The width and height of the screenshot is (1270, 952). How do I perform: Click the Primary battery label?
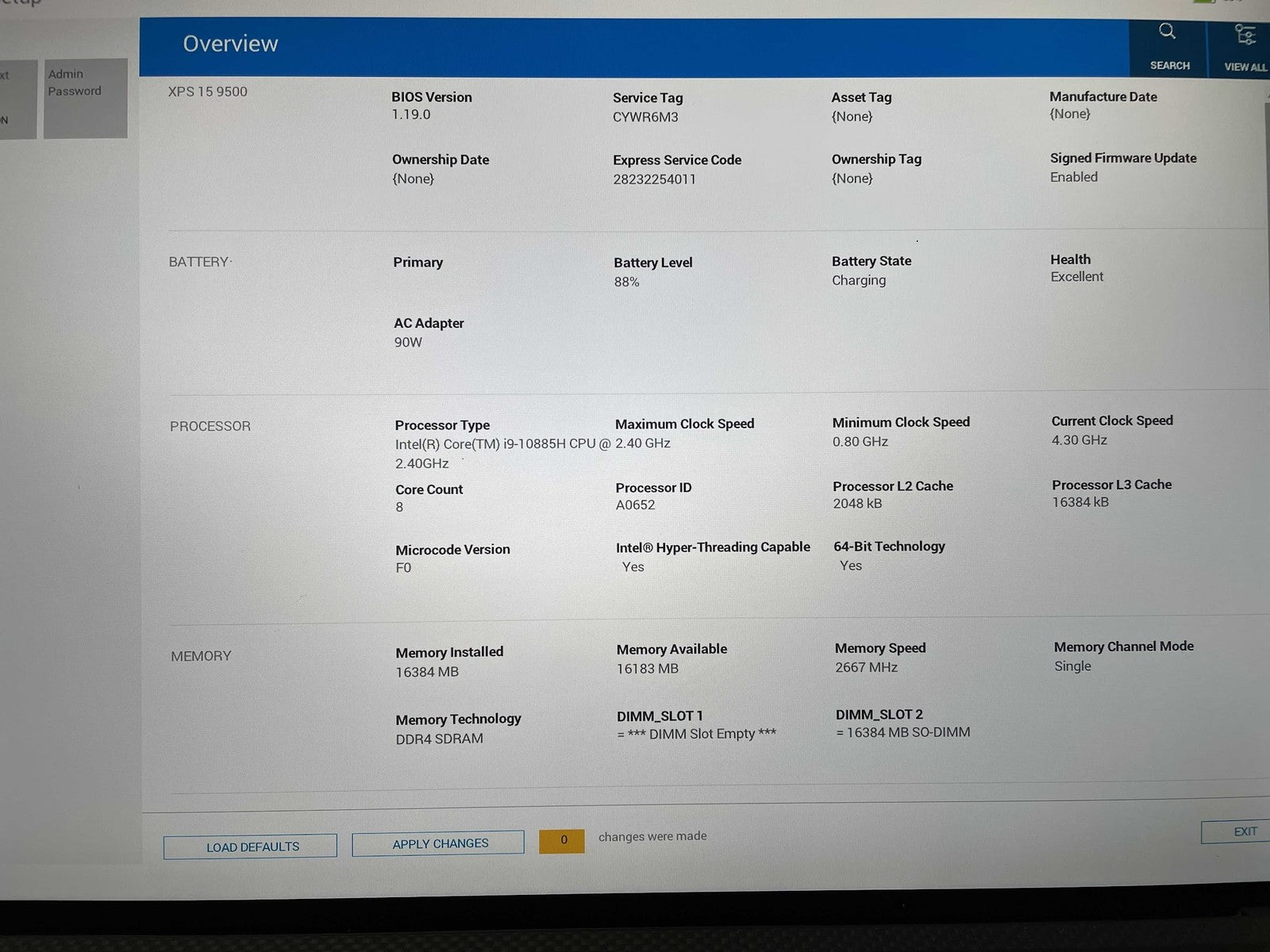pos(418,262)
